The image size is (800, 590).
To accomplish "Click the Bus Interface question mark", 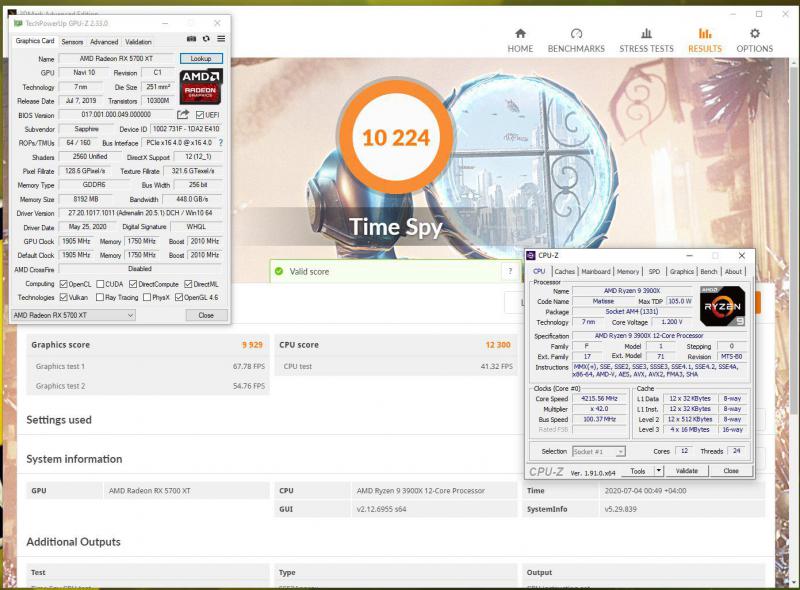I will 221,143.
